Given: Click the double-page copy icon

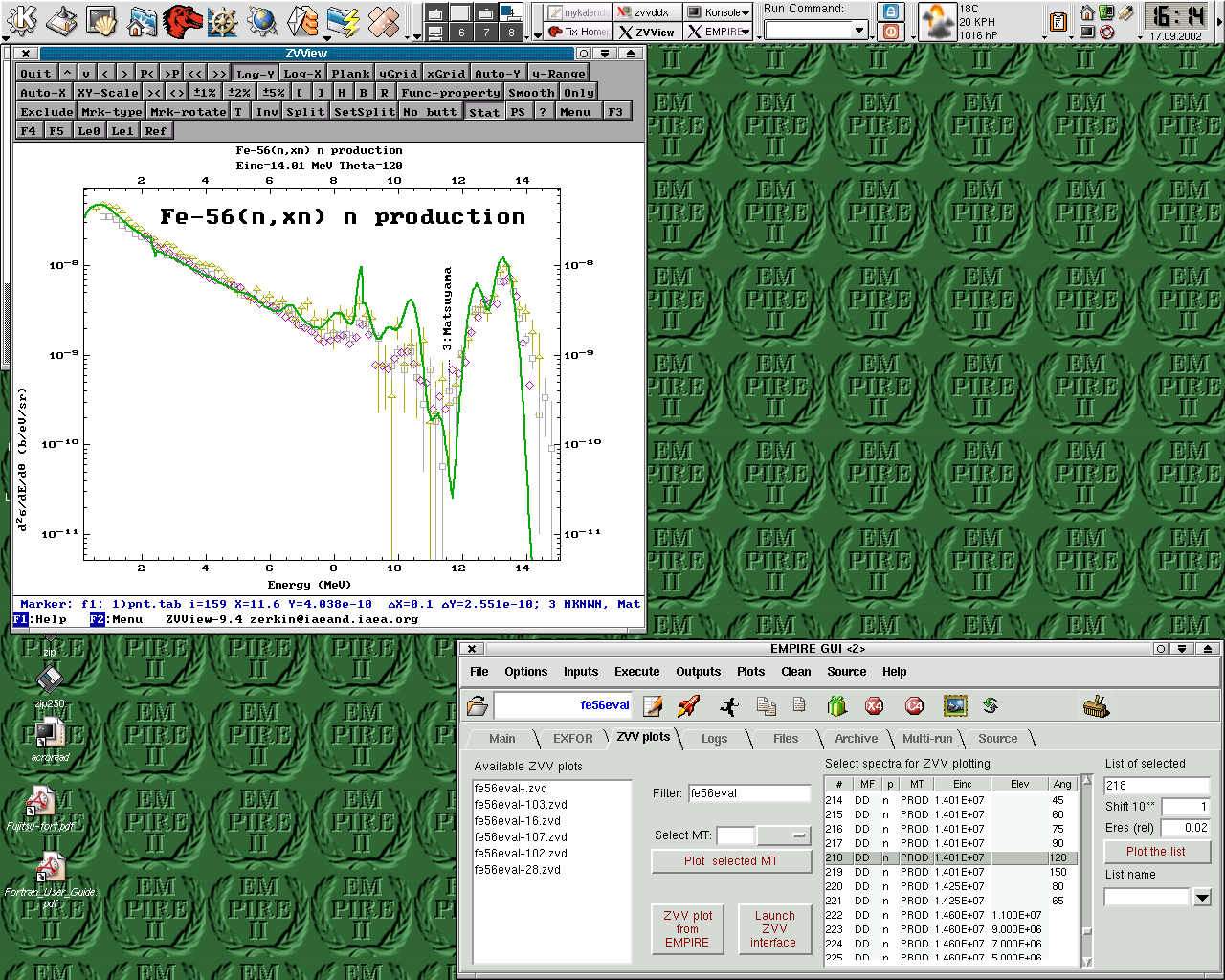Looking at the screenshot, I should point(766,706).
